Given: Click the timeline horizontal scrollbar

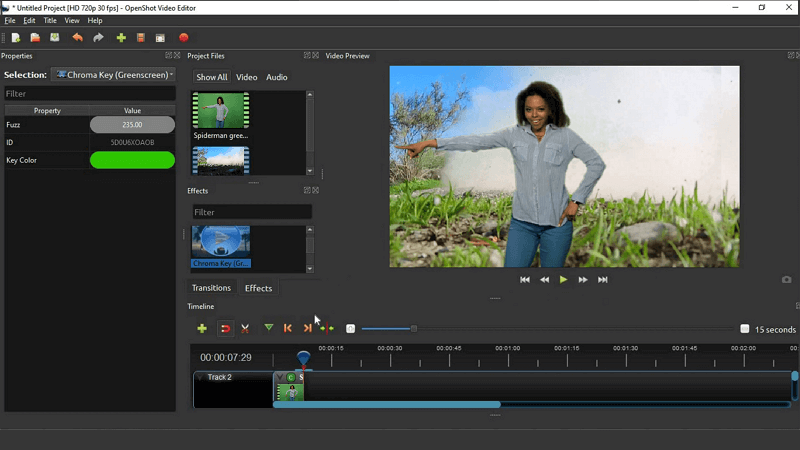Looking at the screenshot, I should [x=387, y=405].
